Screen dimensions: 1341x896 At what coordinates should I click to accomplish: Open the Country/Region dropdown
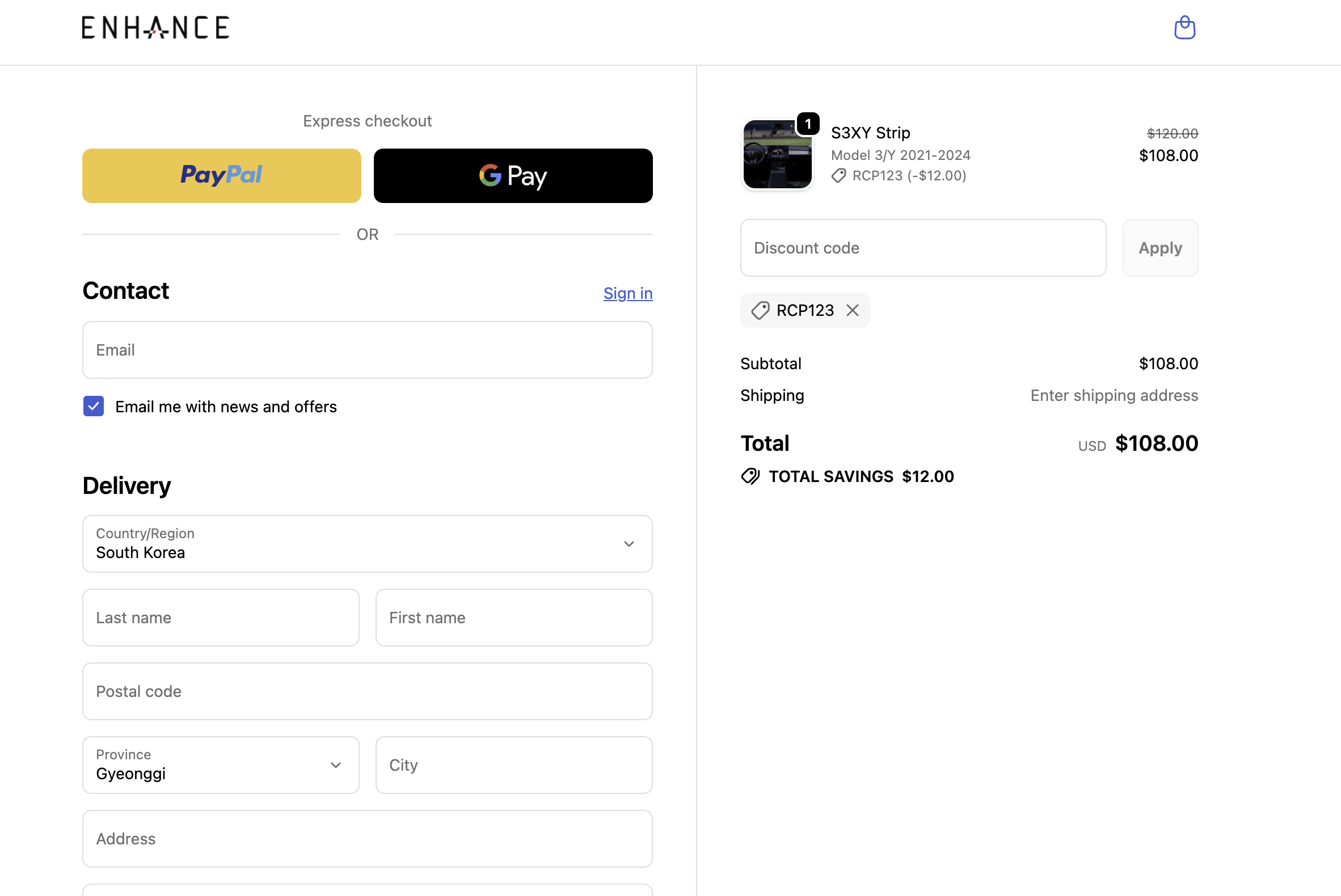tap(367, 544)
